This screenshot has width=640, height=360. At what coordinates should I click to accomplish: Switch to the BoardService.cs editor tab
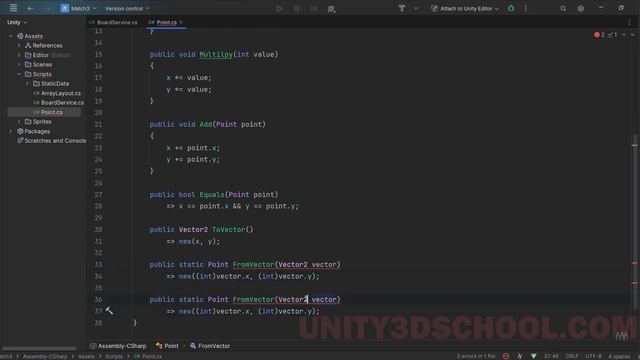[114, 22]
